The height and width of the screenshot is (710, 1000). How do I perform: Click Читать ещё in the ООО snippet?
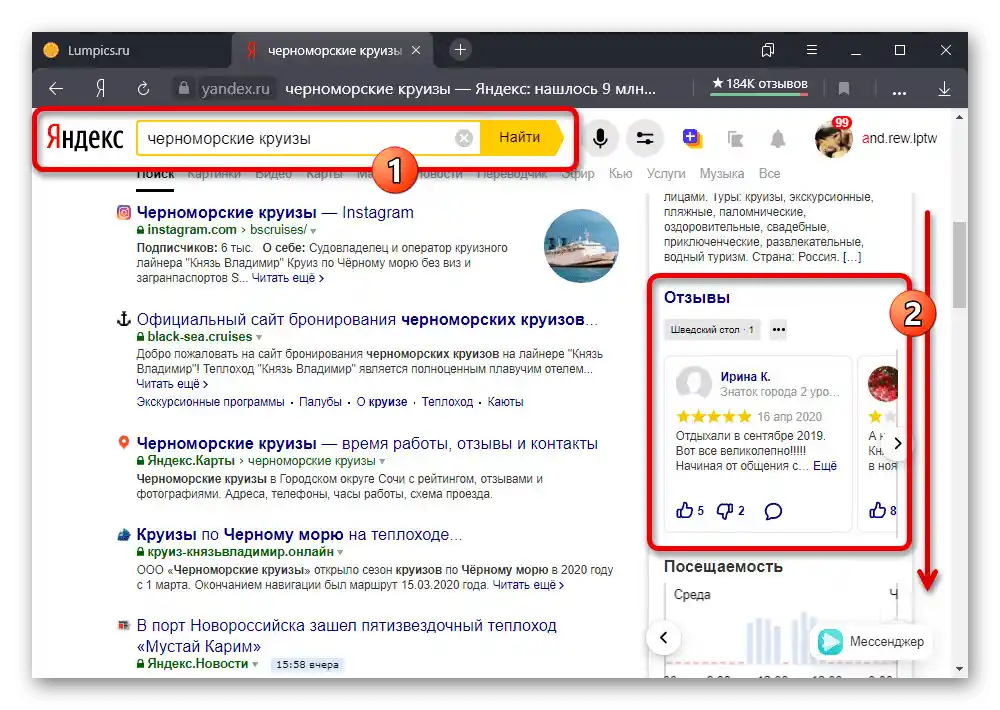(x=528, y=585)
